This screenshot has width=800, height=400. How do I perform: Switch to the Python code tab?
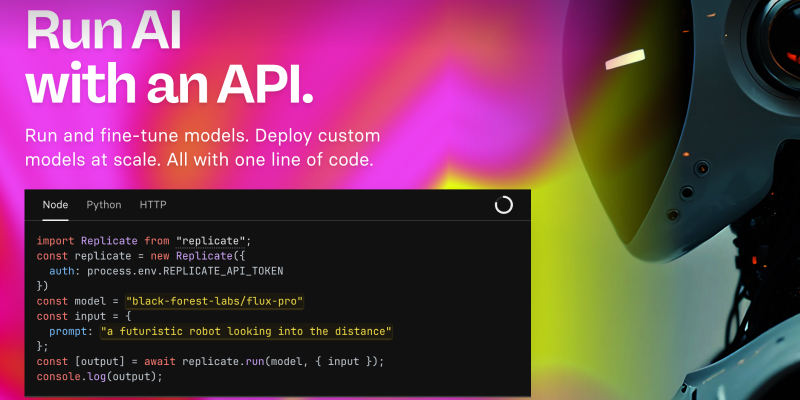click(104, 205)
